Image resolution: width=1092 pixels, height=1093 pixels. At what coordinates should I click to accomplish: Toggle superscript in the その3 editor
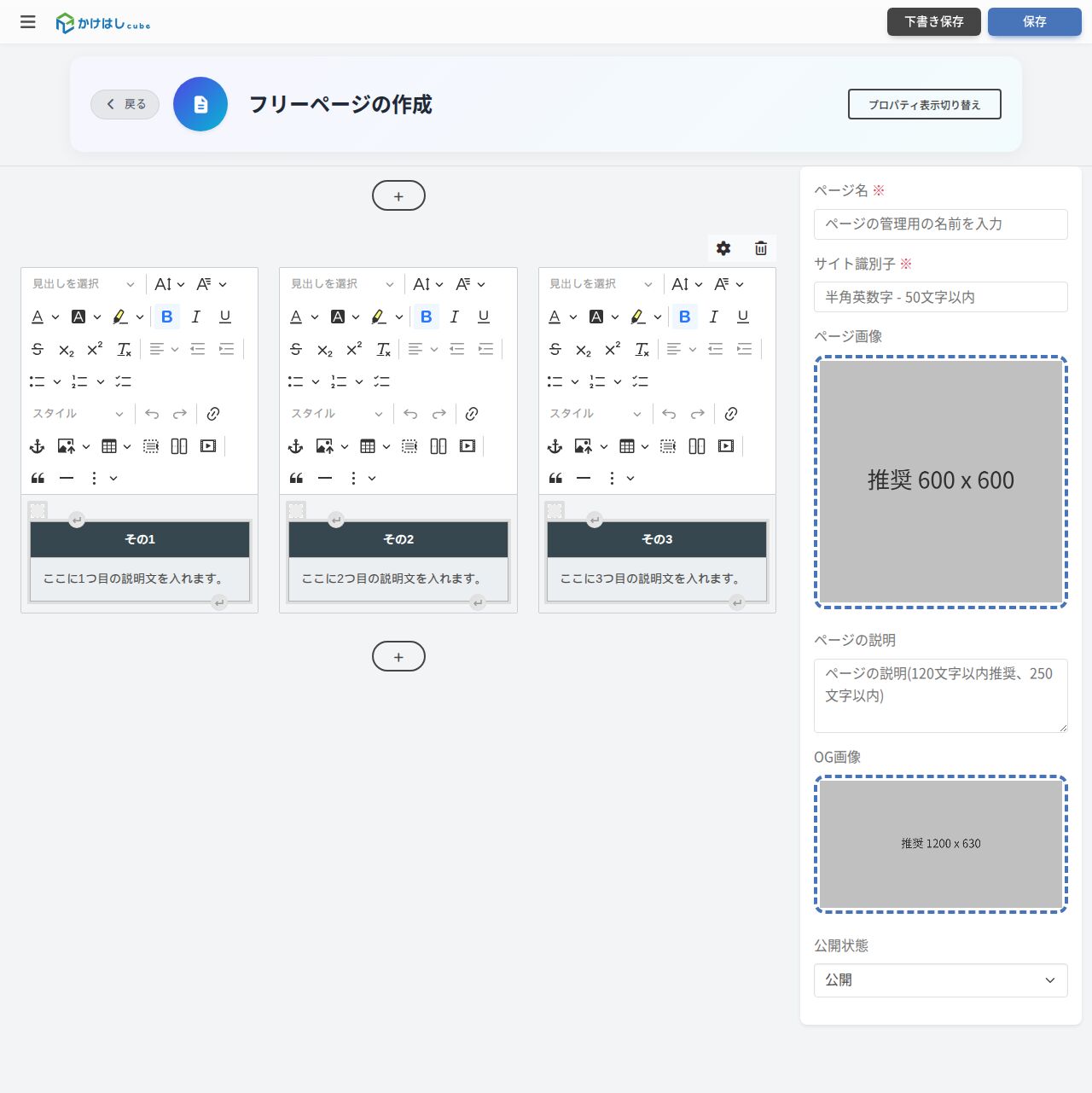point(613,349)
